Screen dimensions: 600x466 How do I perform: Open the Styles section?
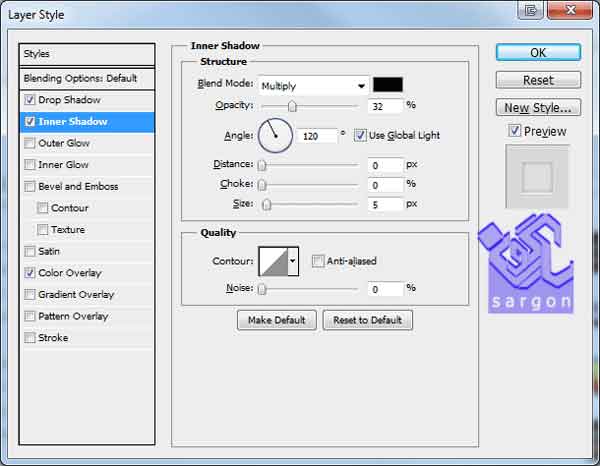tap(88, 54)
